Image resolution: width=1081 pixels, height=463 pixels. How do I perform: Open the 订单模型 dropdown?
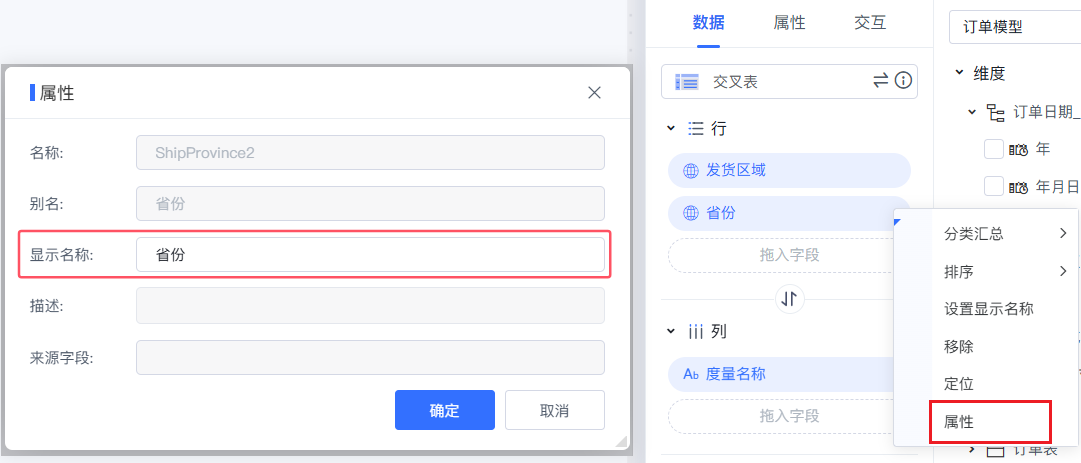click(1014, 27)
